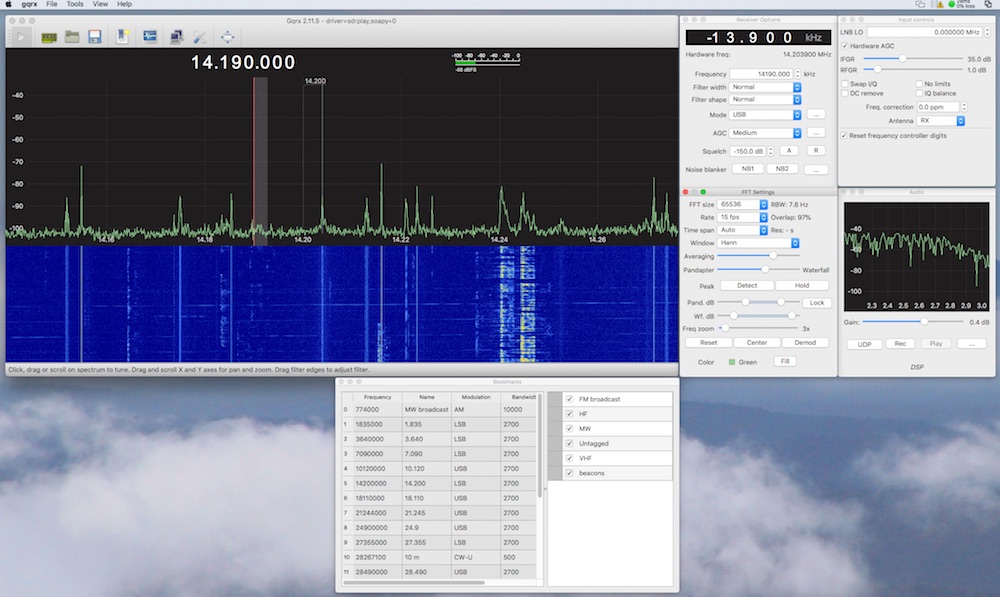This screenshot has width=1000, height=597.
Task: Click the Demod button in FFT Settings
Action: pyautogui.click(x=805, y=343)
